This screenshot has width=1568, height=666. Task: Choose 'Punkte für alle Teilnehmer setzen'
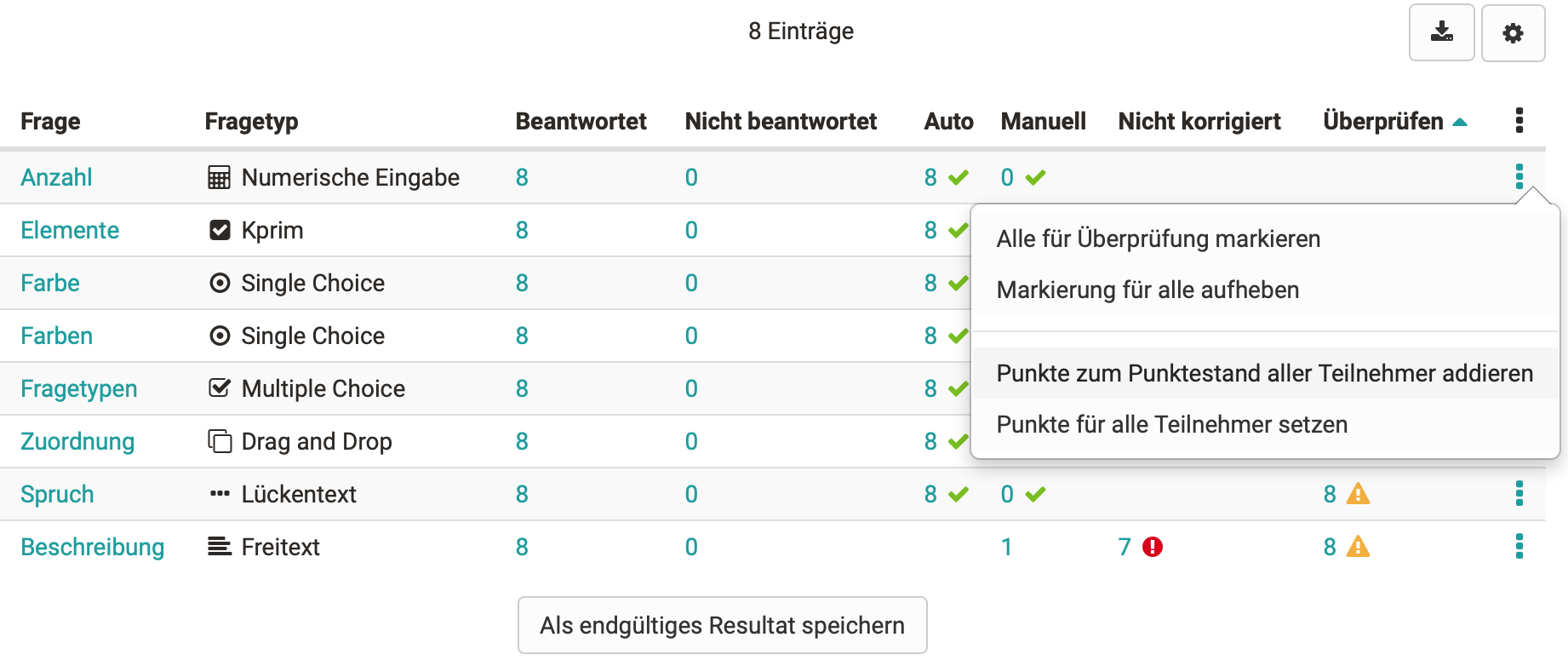[1171, 425]
